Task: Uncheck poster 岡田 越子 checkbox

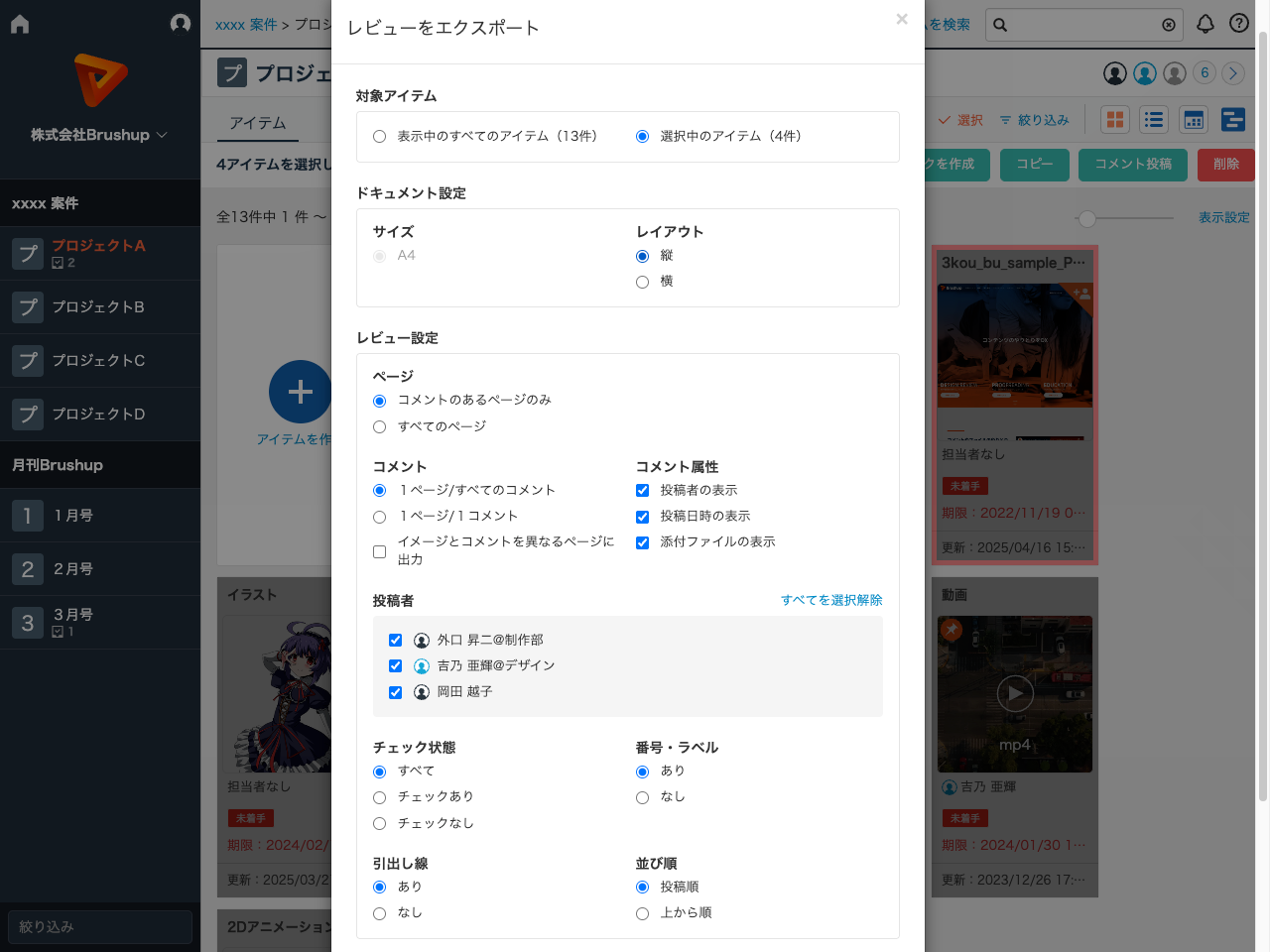Action: 396,692
